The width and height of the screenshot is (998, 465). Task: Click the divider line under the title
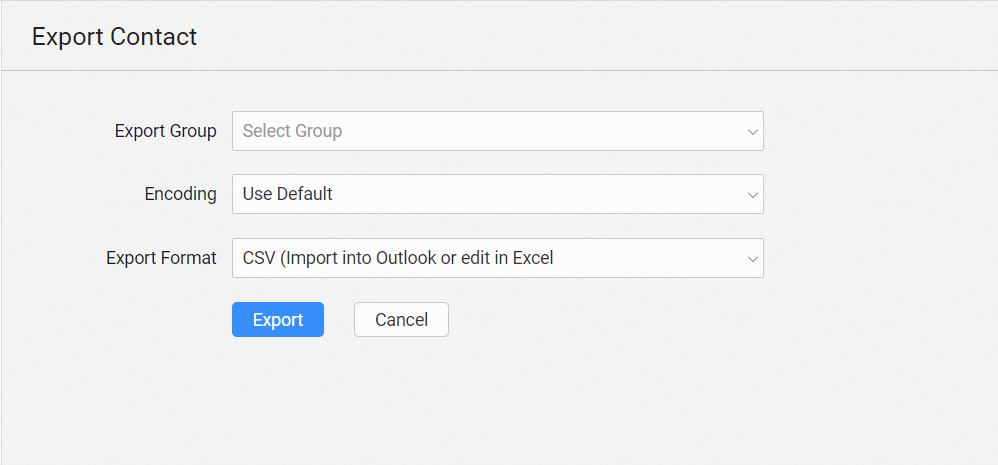(x=500, y=70)
